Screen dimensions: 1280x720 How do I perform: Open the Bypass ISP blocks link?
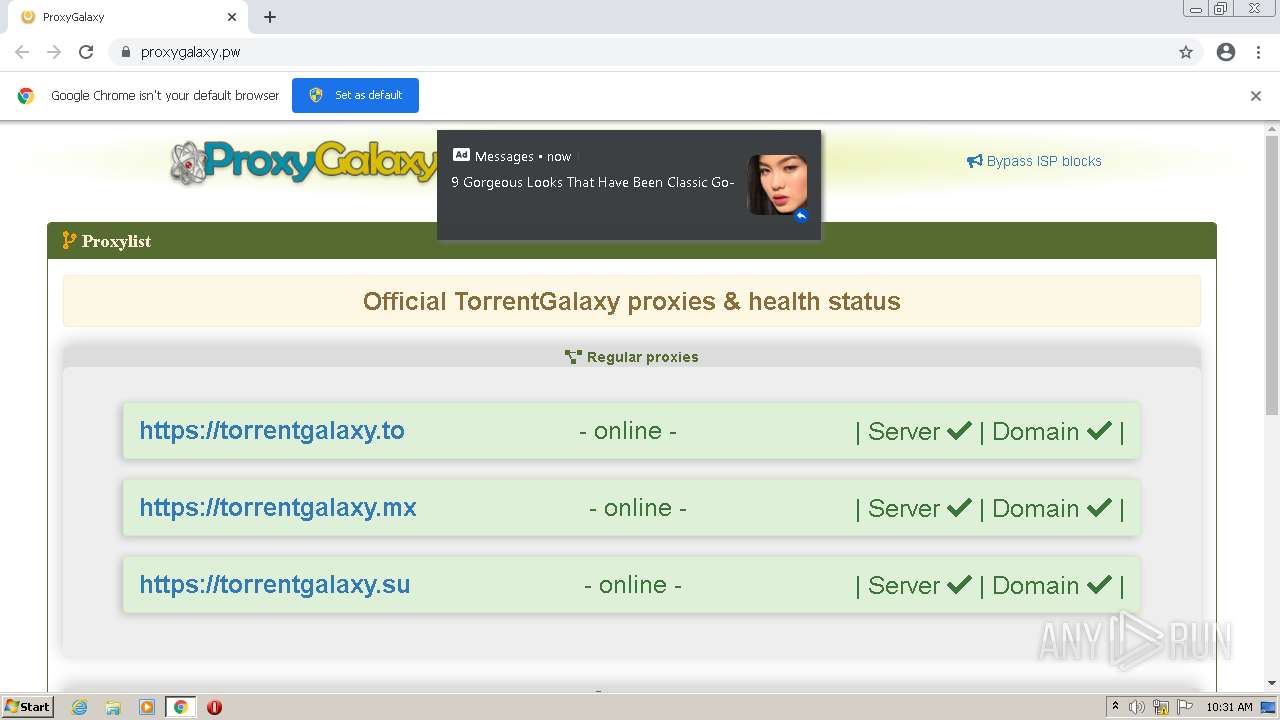point(1044,161)
